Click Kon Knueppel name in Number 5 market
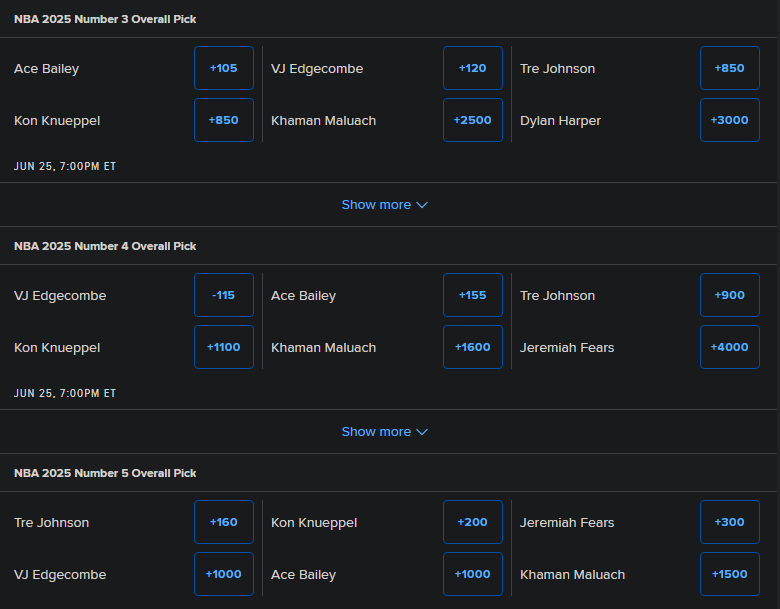This screenshot has height=609, width=780. point(314,523)
